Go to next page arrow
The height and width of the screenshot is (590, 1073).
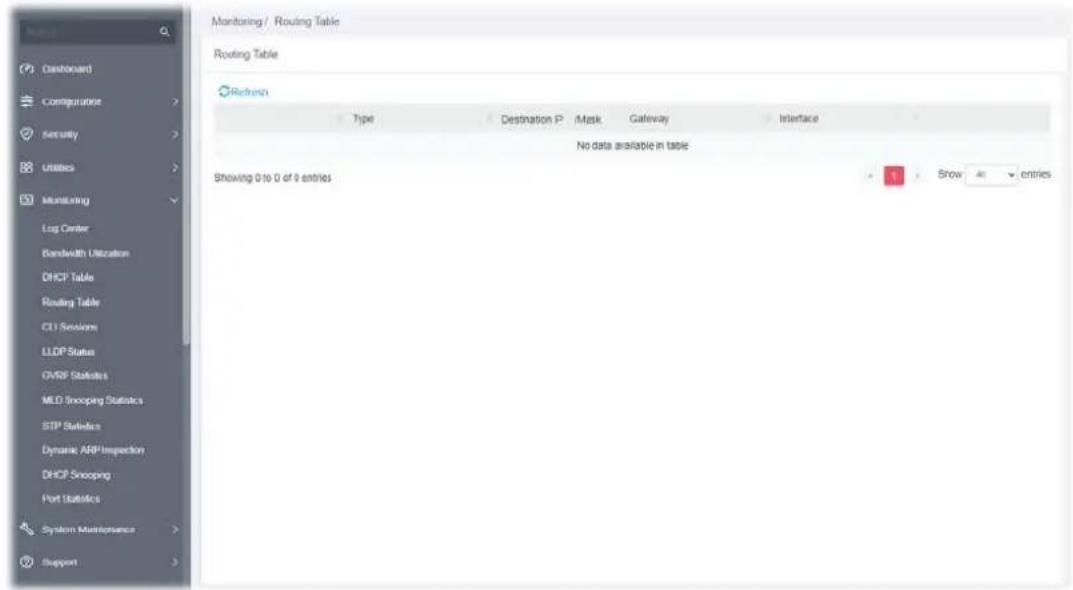[x=917, y=176]
